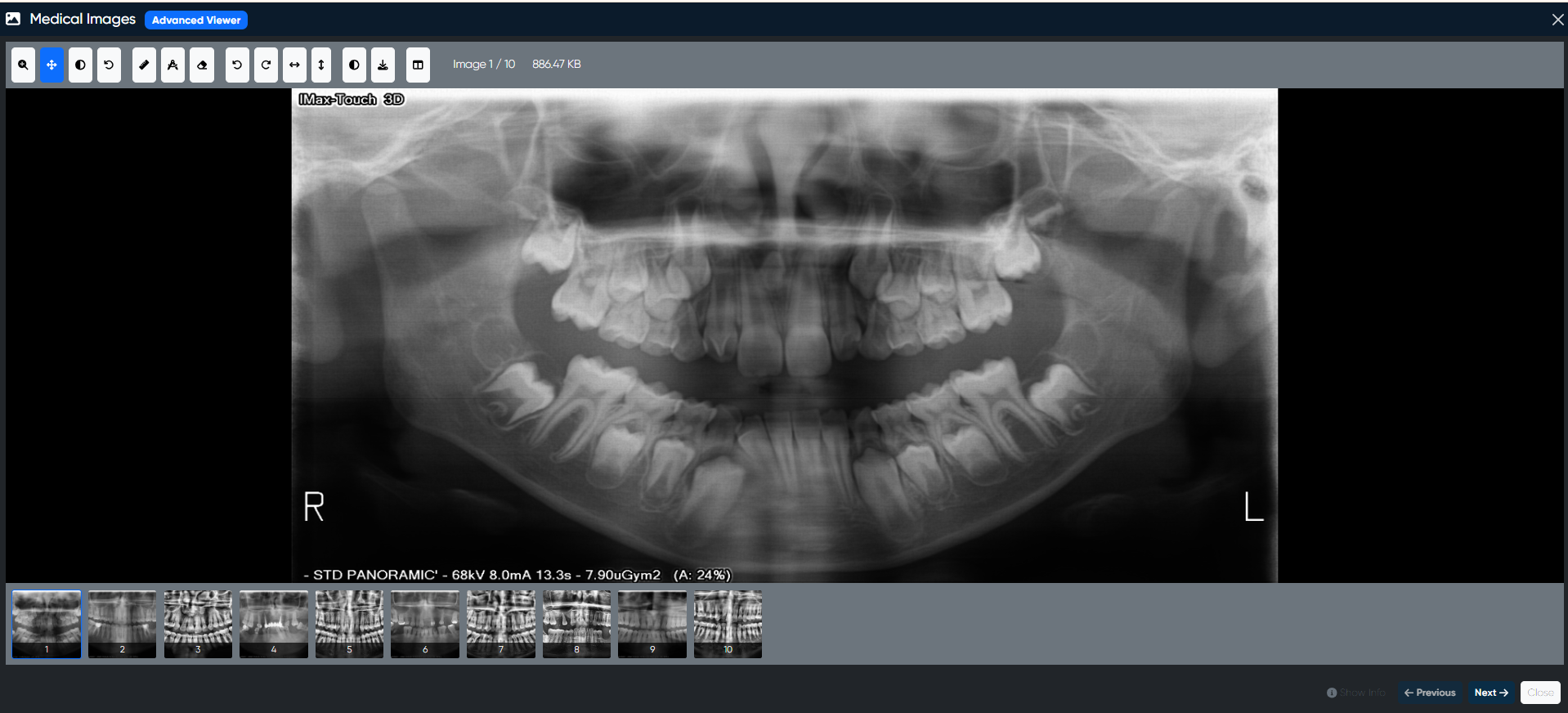Flip the image horizontally
1568x713 pixels.
pyautogui.click(x=294, y=65)
